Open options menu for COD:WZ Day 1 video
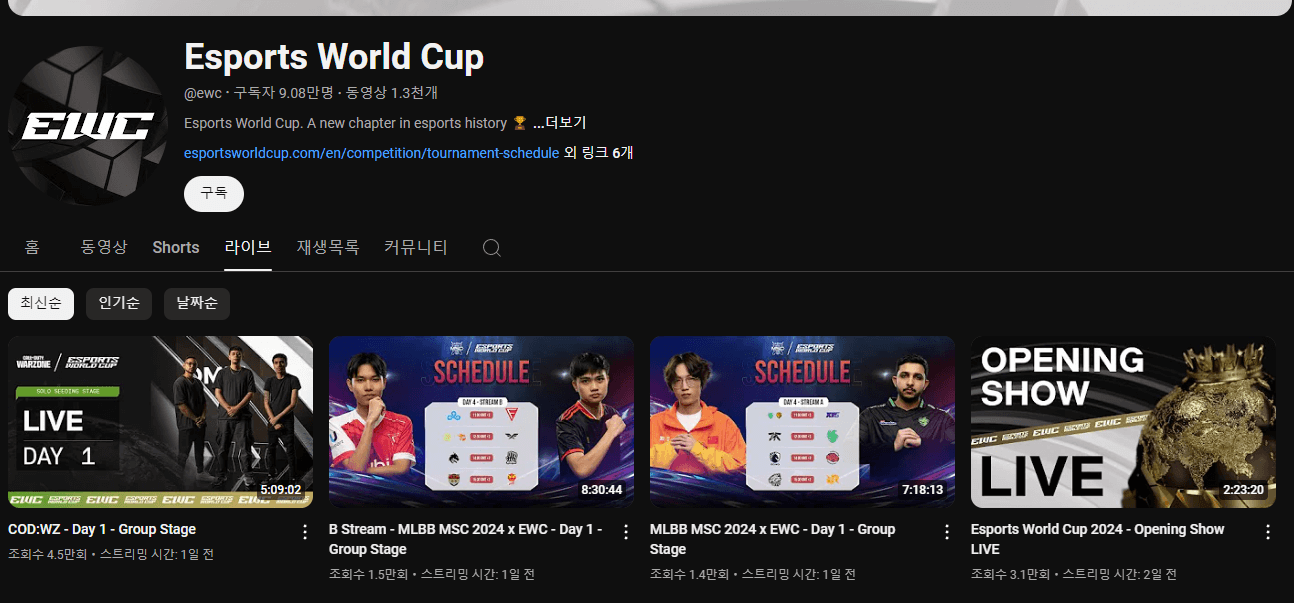 tap(305, 532)
